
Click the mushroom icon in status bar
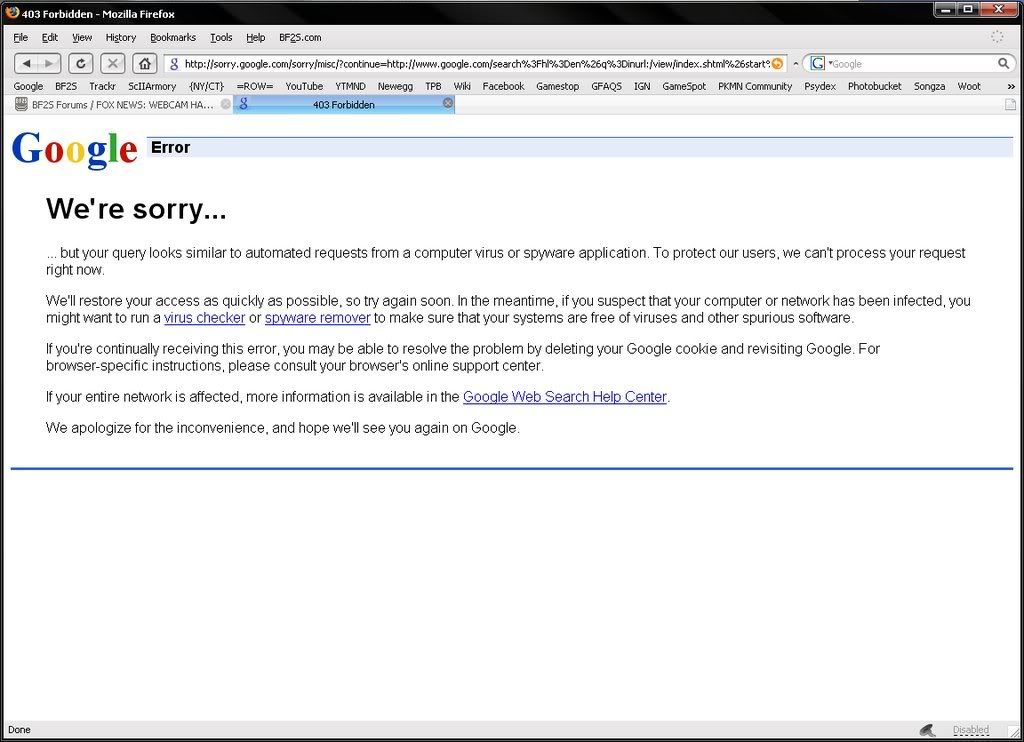pyautogui.click(x=927, y=730)
